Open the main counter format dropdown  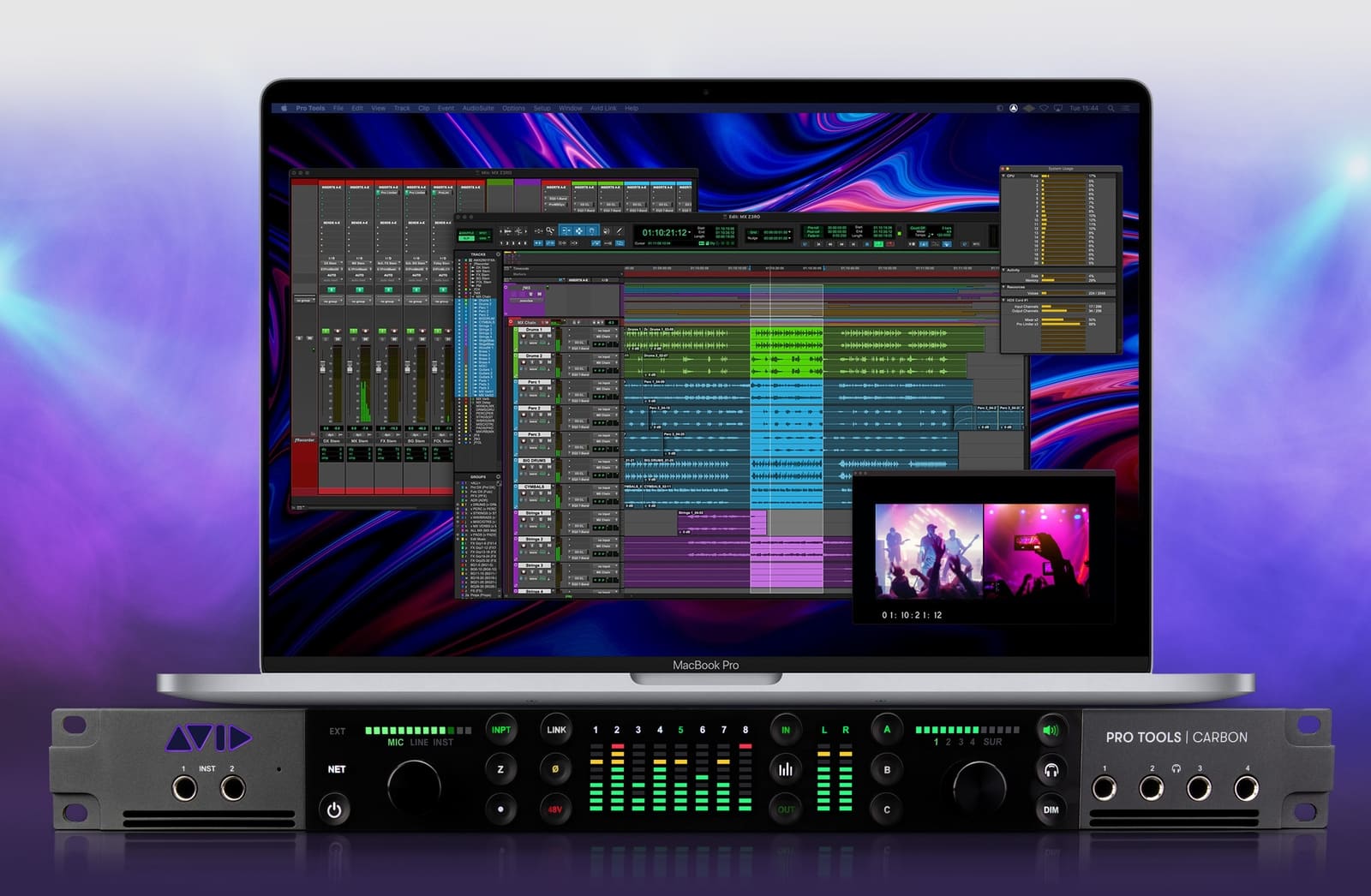[x=690, y=233]
